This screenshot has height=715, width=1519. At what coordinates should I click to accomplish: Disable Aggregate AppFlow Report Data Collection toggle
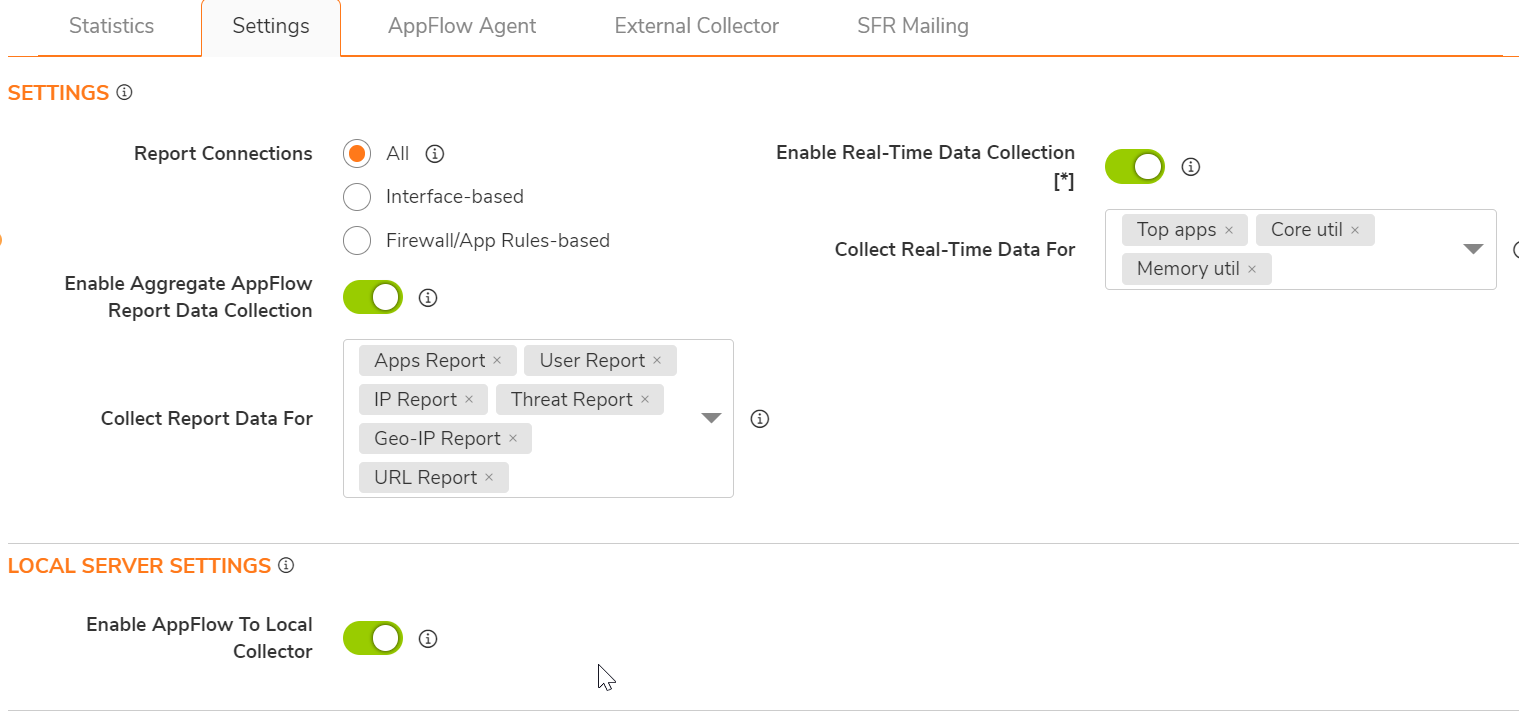373,298
